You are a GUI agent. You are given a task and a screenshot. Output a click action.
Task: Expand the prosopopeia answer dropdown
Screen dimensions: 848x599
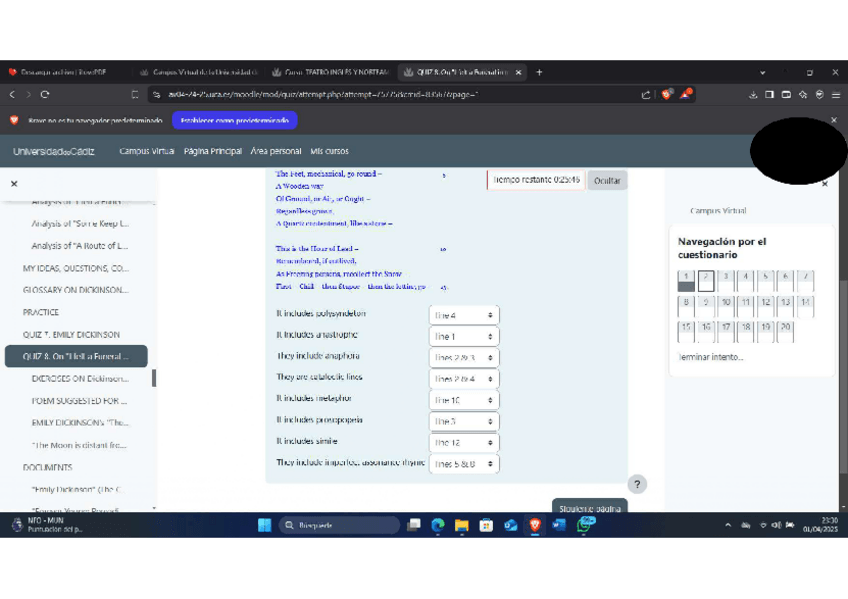point(463,421)
